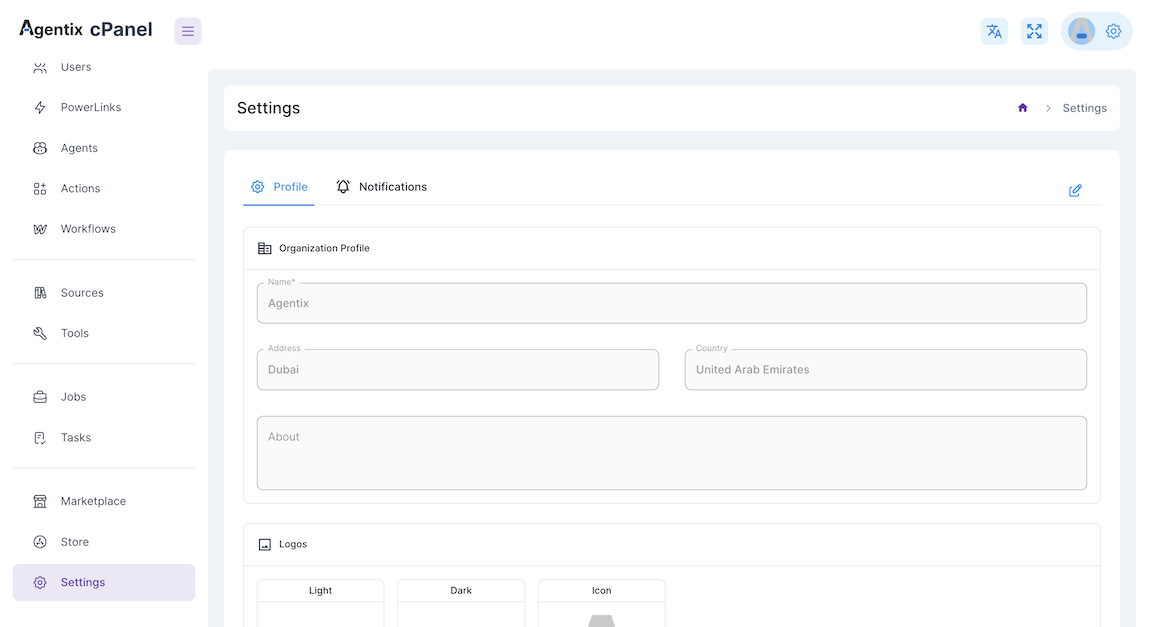Select the Dark logo card
The height and width of the screenshot is (627, 1152).
(x=461, y=603)
